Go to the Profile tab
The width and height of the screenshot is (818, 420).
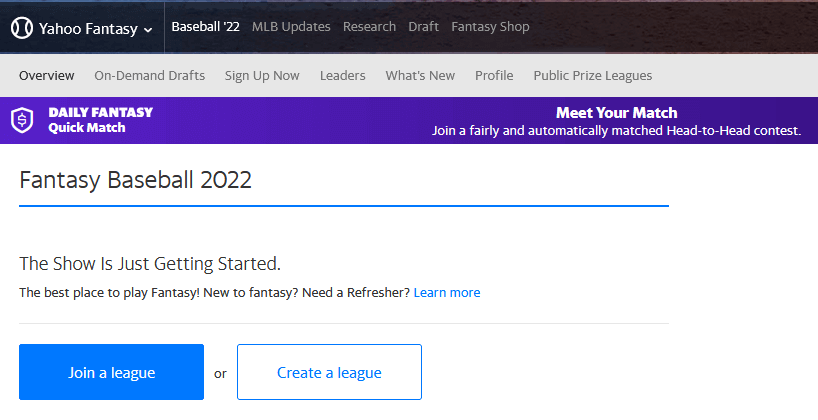click(494, 76)
